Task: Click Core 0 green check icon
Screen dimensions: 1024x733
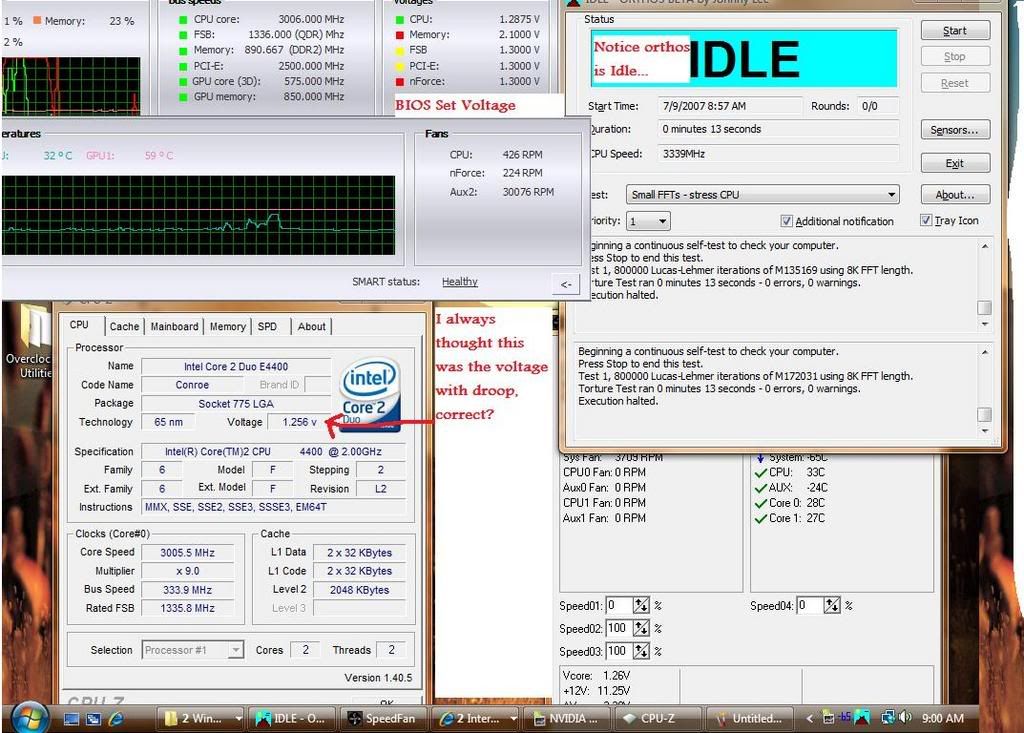Action: point(760,503)
